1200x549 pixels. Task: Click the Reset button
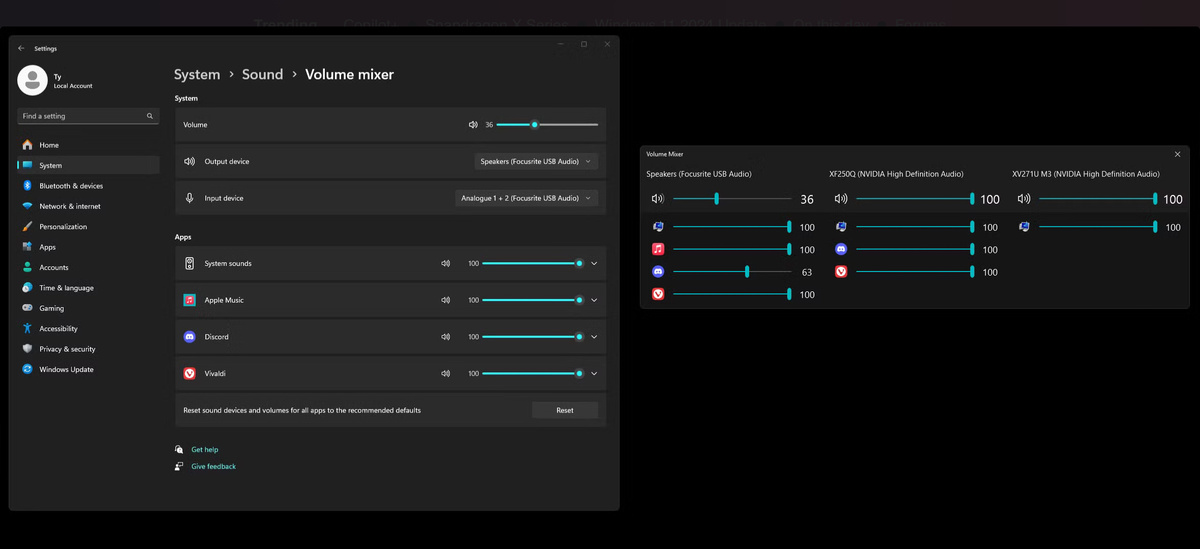[565, 410]
